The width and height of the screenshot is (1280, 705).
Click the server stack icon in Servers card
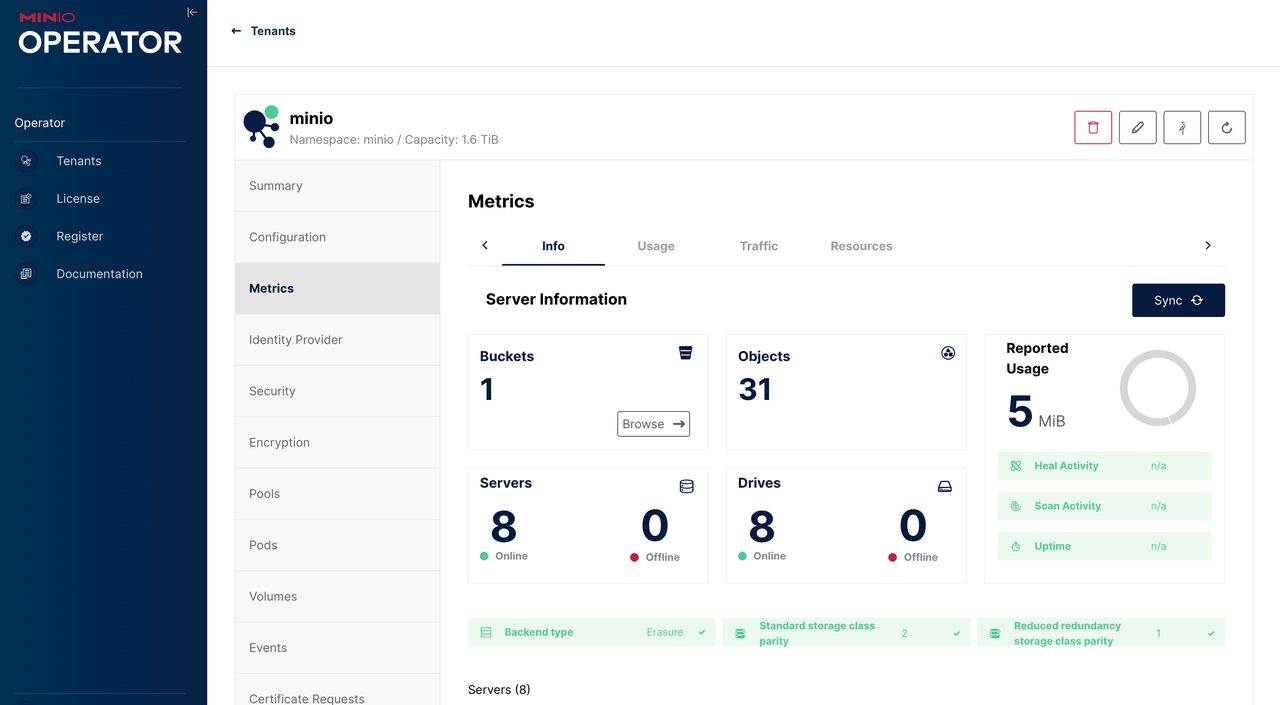click(686, 487)
